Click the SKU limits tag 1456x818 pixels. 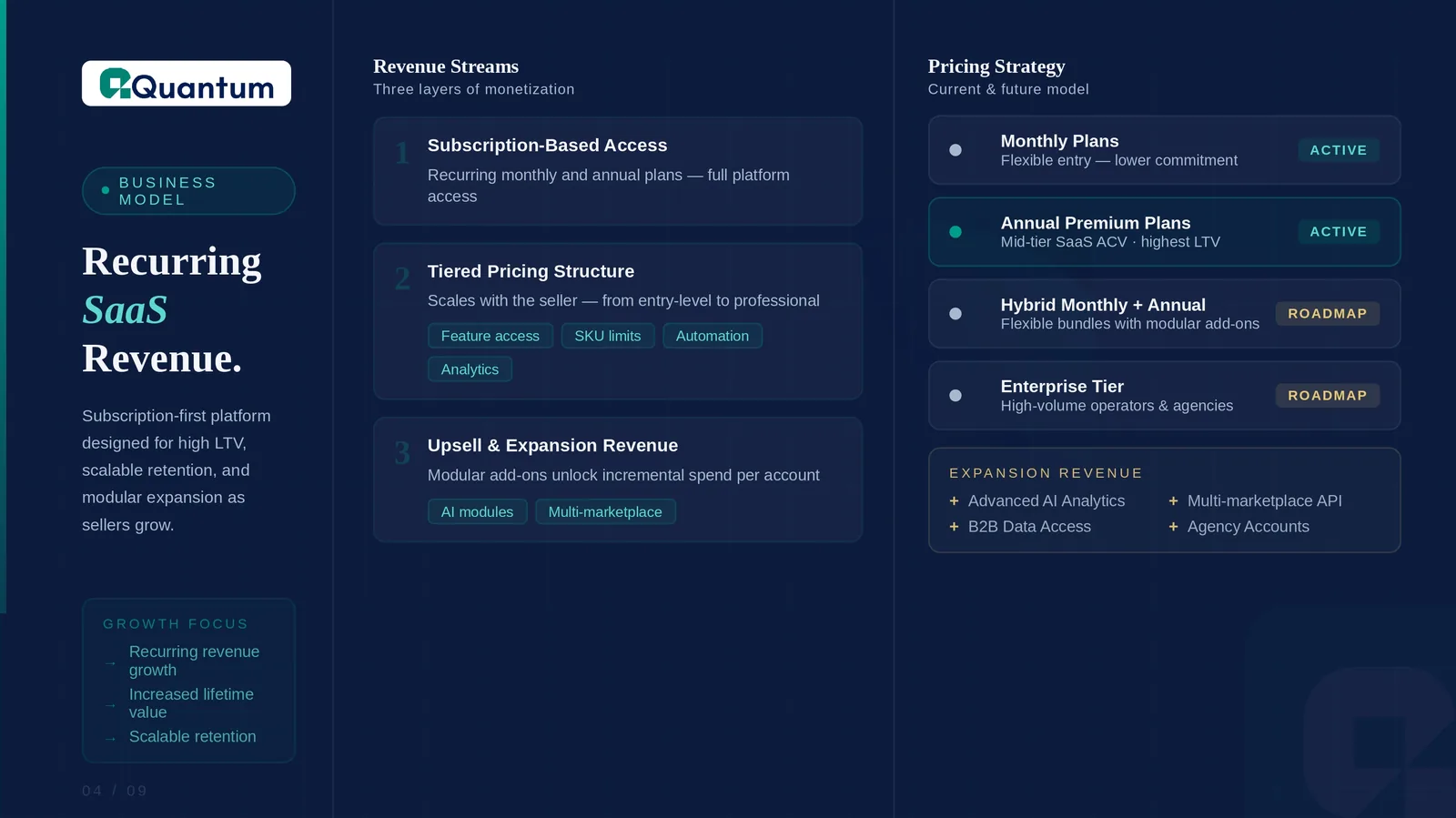[607, 336]
